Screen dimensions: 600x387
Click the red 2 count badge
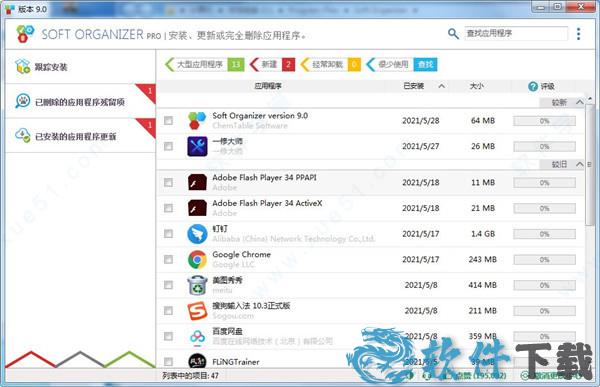[289, 65]
